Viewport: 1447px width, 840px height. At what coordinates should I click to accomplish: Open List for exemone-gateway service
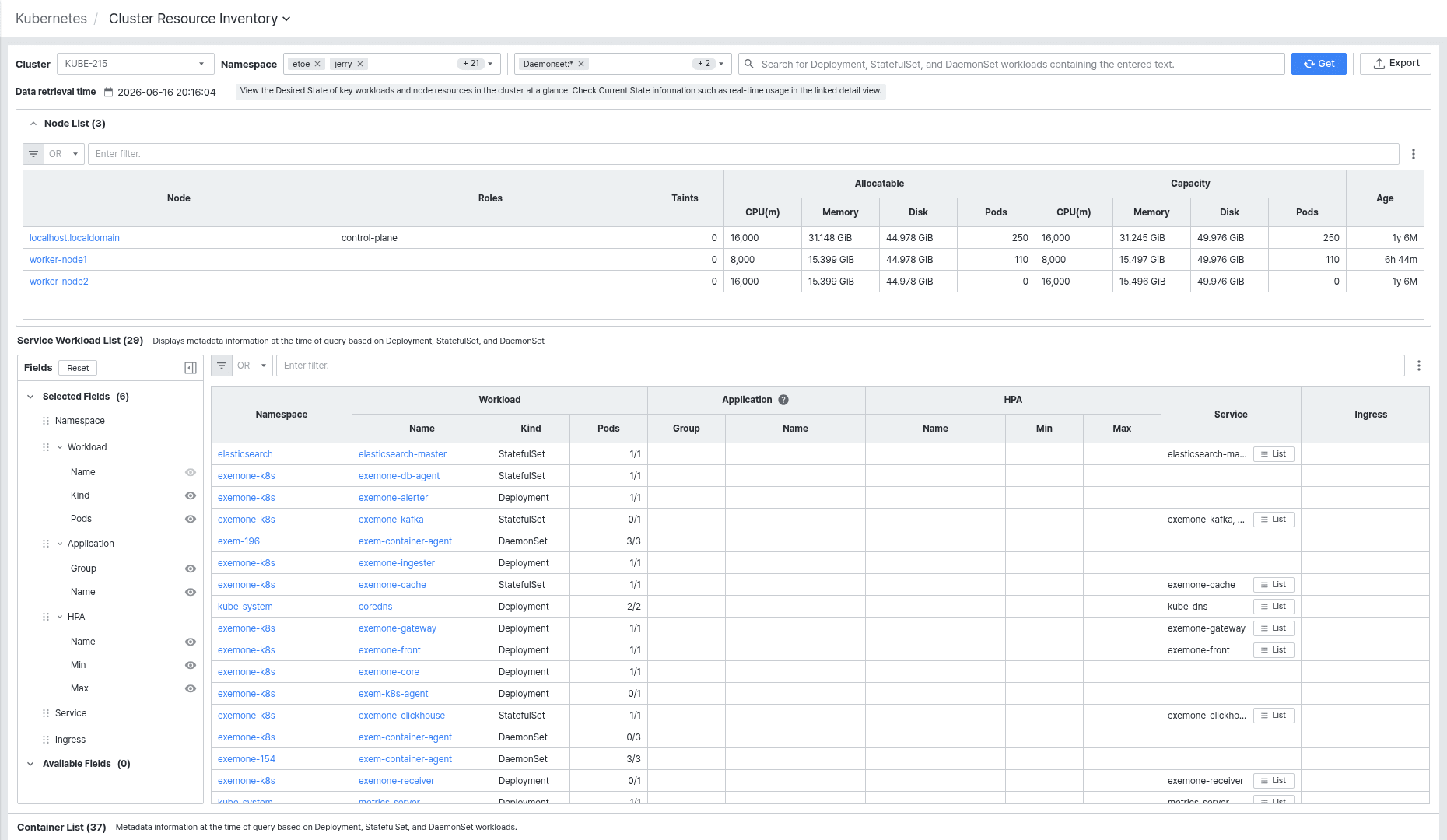pyautogui.click(x=1274, y=628)
